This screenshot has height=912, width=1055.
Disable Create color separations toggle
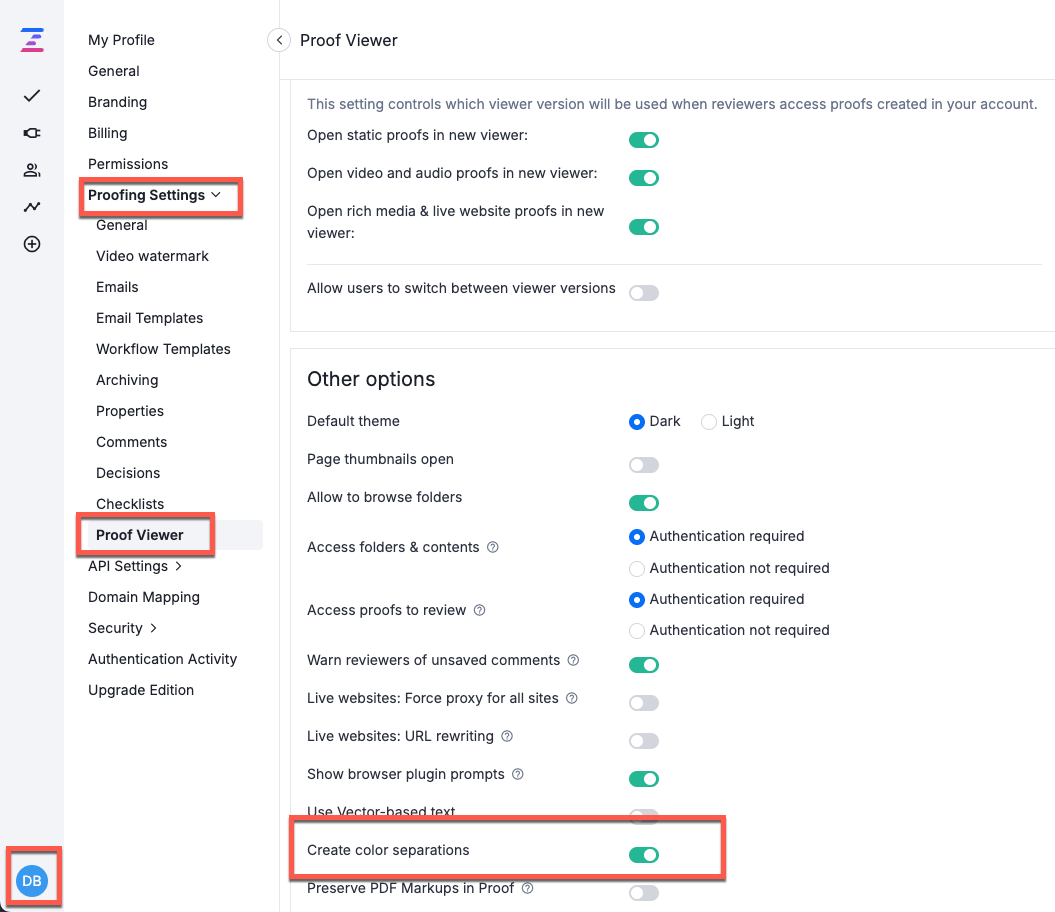[644, 855]
